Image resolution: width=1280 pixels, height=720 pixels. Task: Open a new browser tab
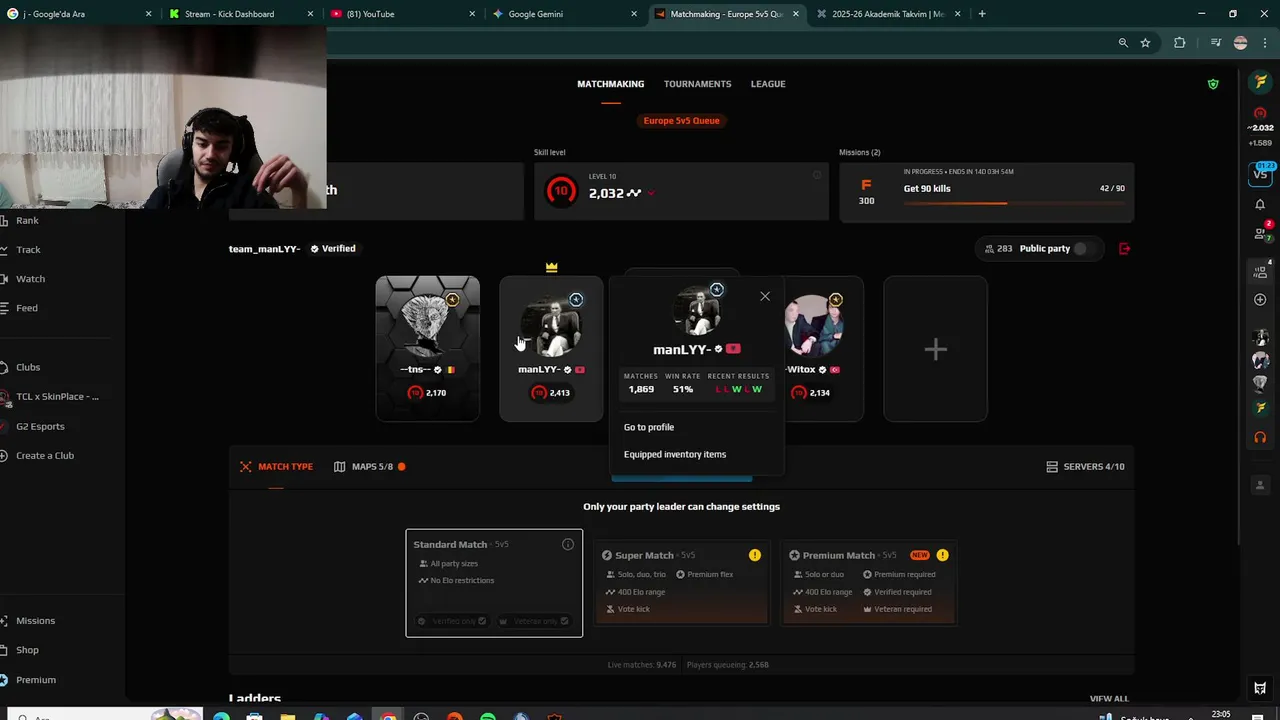[982, 14]
